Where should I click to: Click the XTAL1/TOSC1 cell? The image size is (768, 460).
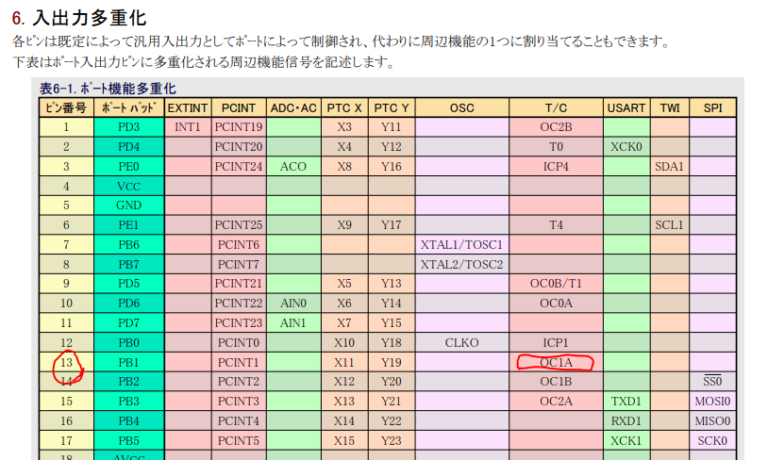(462, 245)
